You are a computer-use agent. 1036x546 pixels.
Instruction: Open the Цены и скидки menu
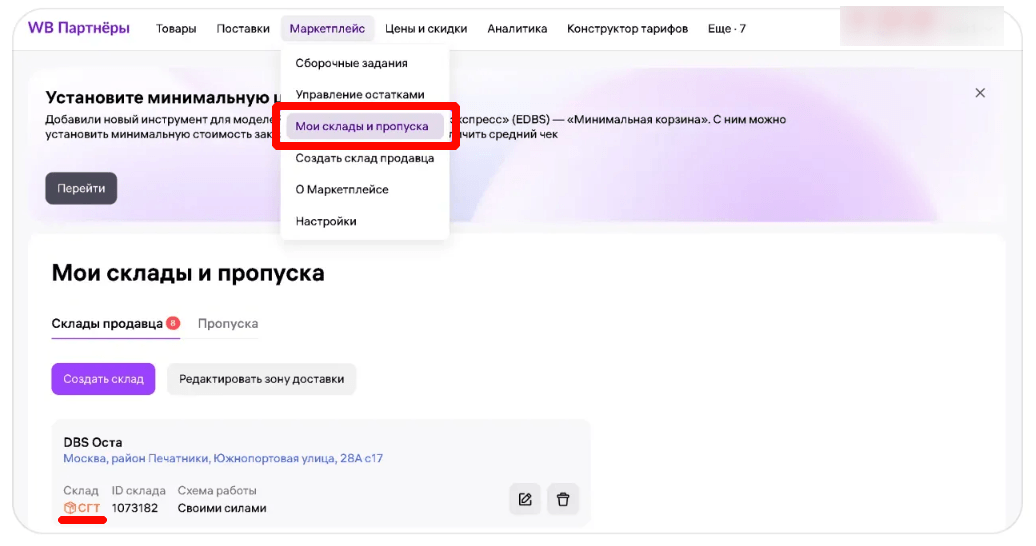(x=426, y=29)
